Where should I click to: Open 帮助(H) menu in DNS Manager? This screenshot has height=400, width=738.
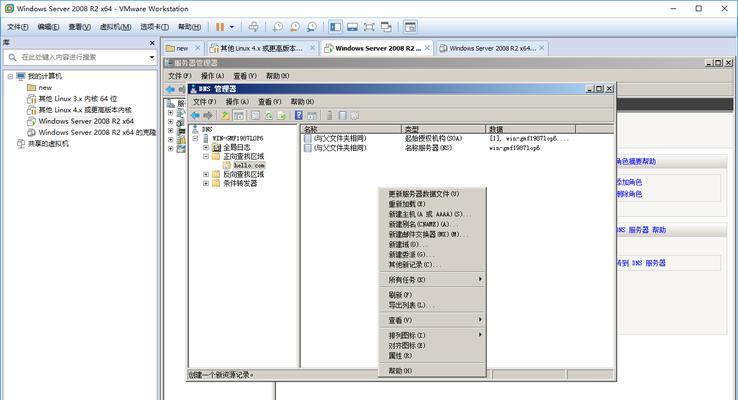pos(302,102)
